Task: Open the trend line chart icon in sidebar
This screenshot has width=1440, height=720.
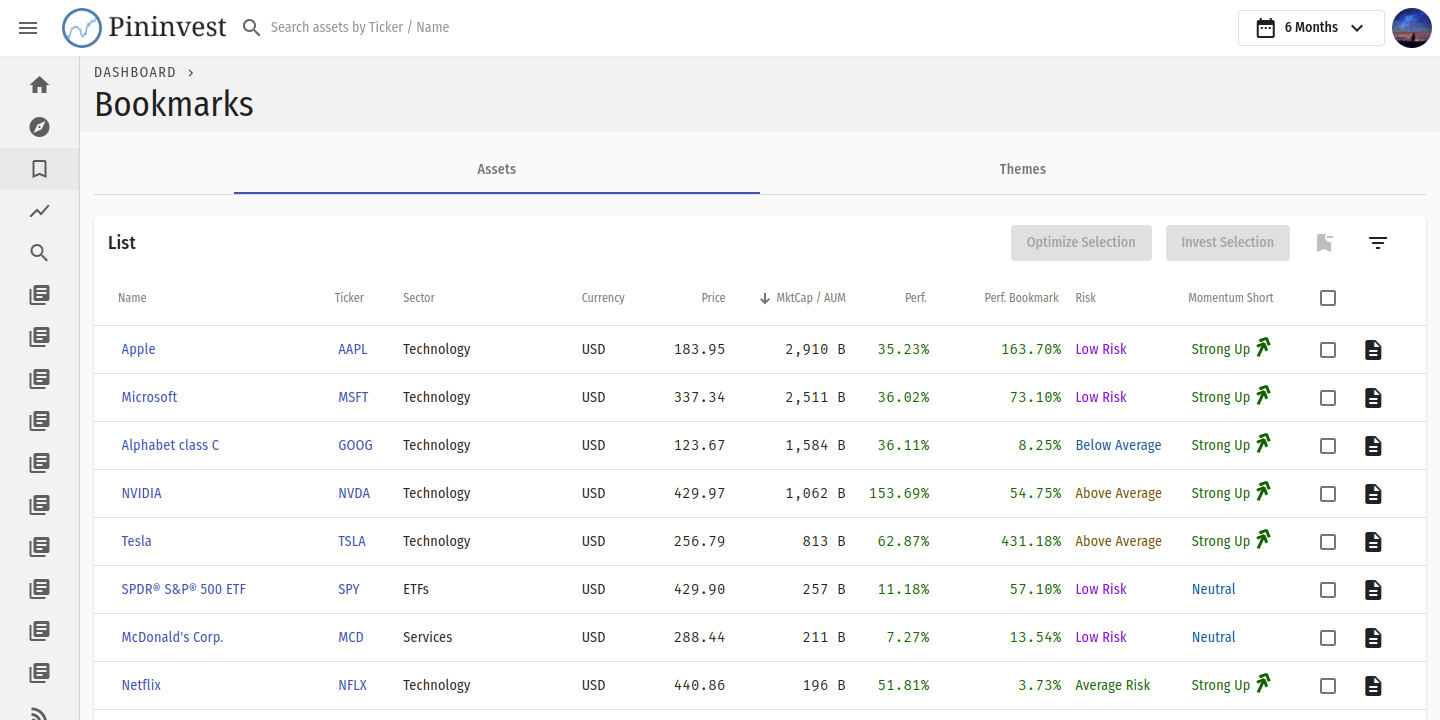Action: pos(39,211)
